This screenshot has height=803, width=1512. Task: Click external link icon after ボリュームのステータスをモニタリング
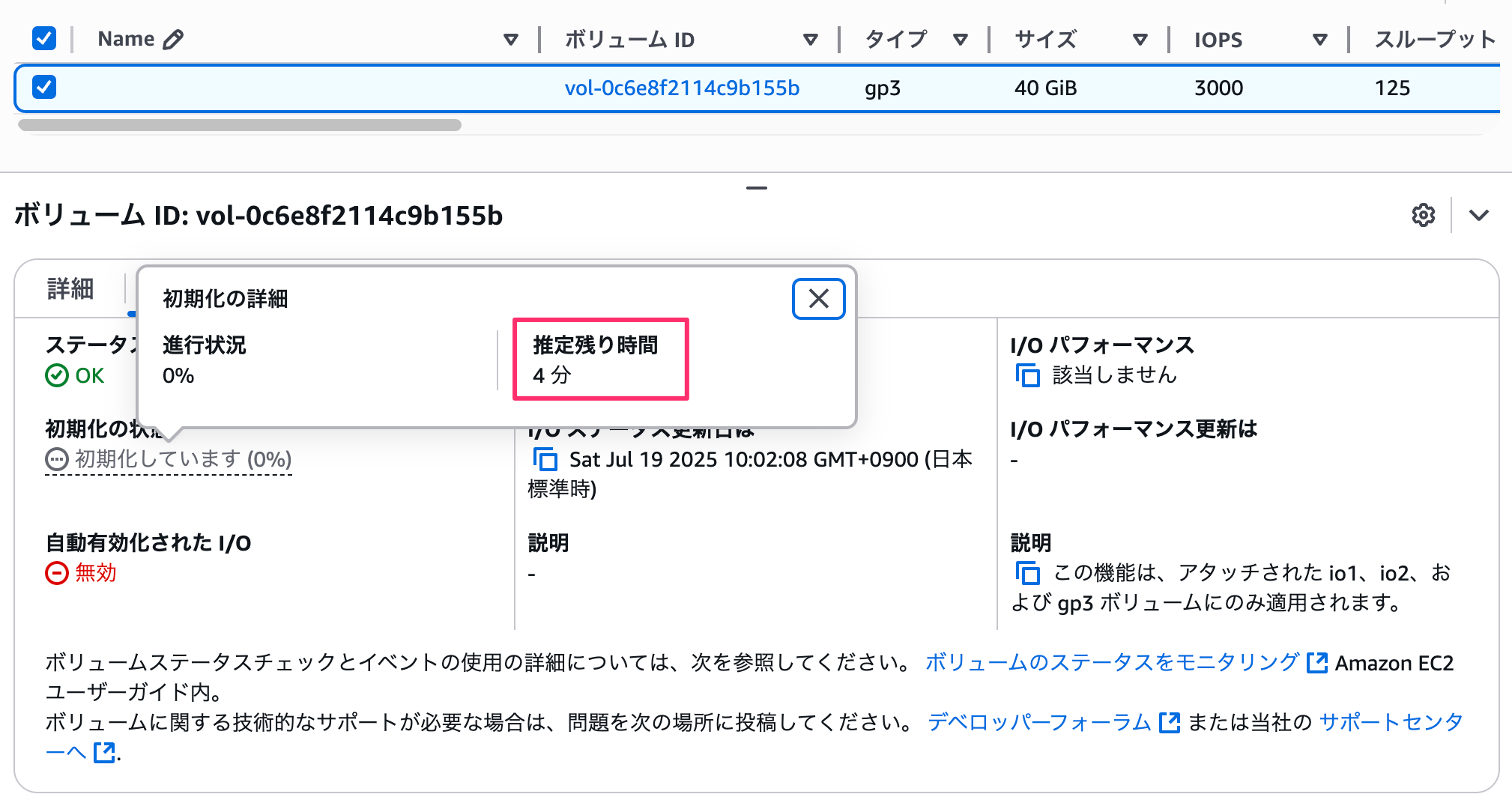1316,663
